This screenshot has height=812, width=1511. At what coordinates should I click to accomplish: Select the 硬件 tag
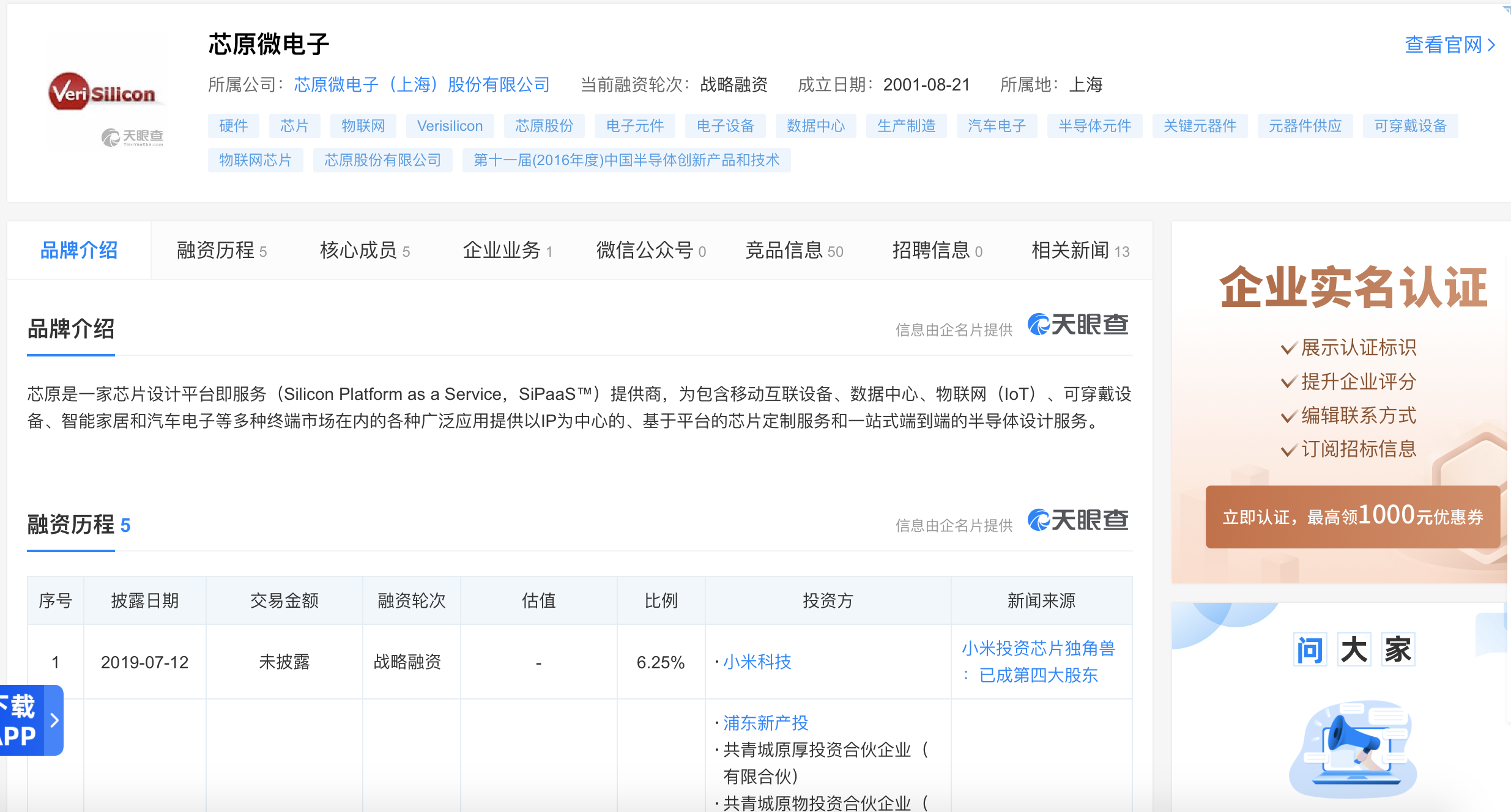234,126
